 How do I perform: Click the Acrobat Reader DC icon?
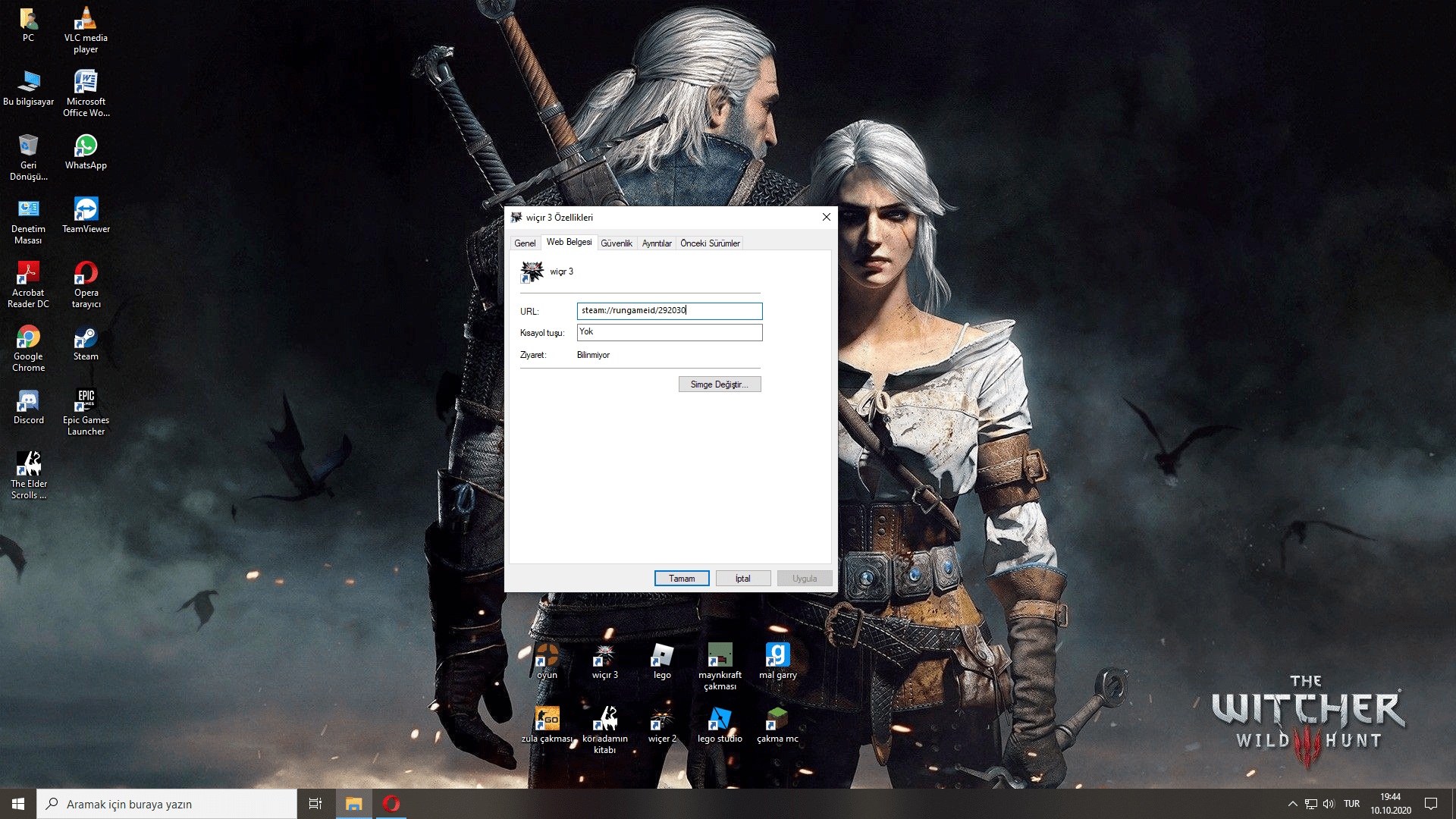pos(28,275)
